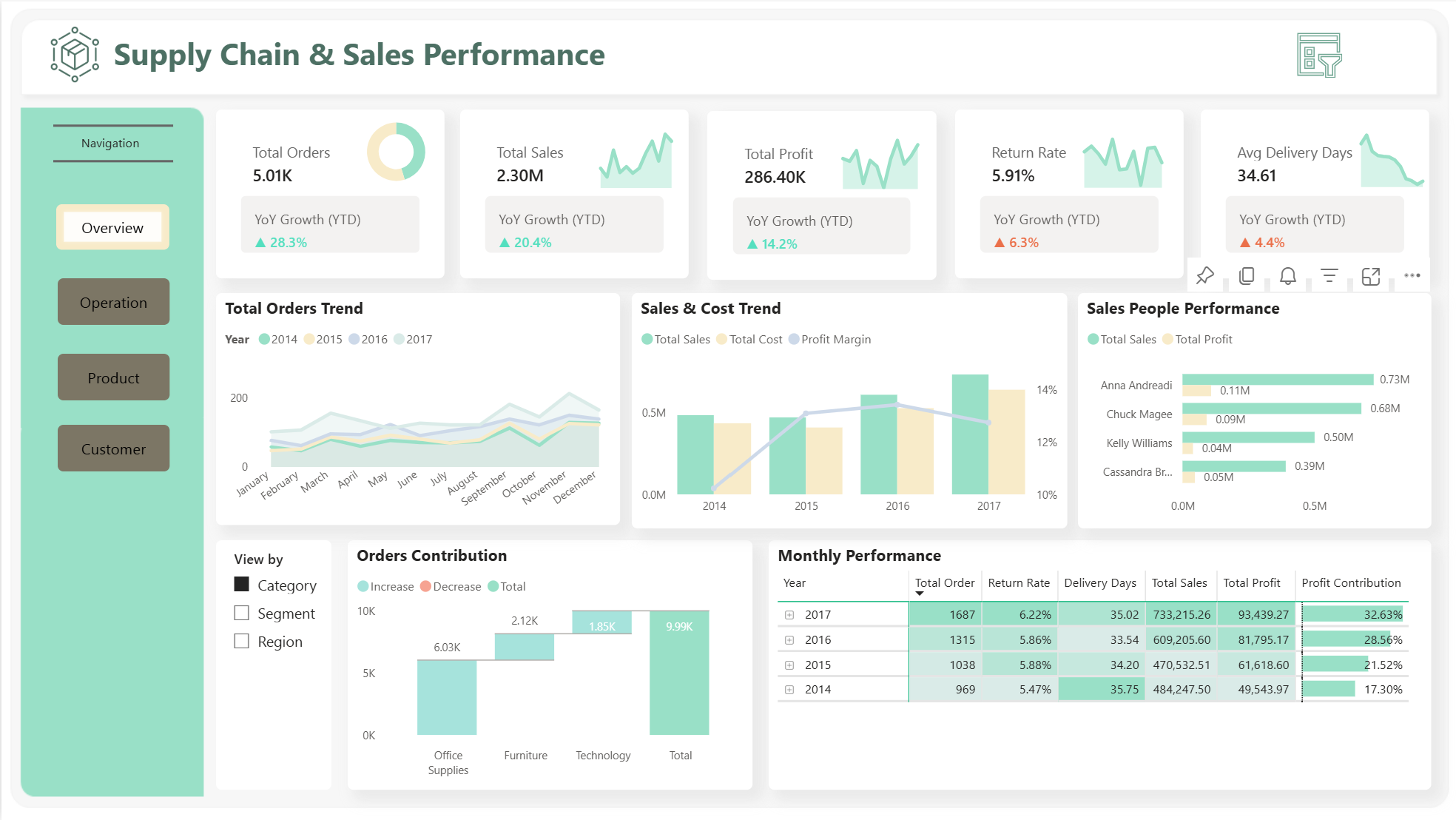Tick the Region checkbox
This screenshot has height=820, width=1456.
[242, 641]
